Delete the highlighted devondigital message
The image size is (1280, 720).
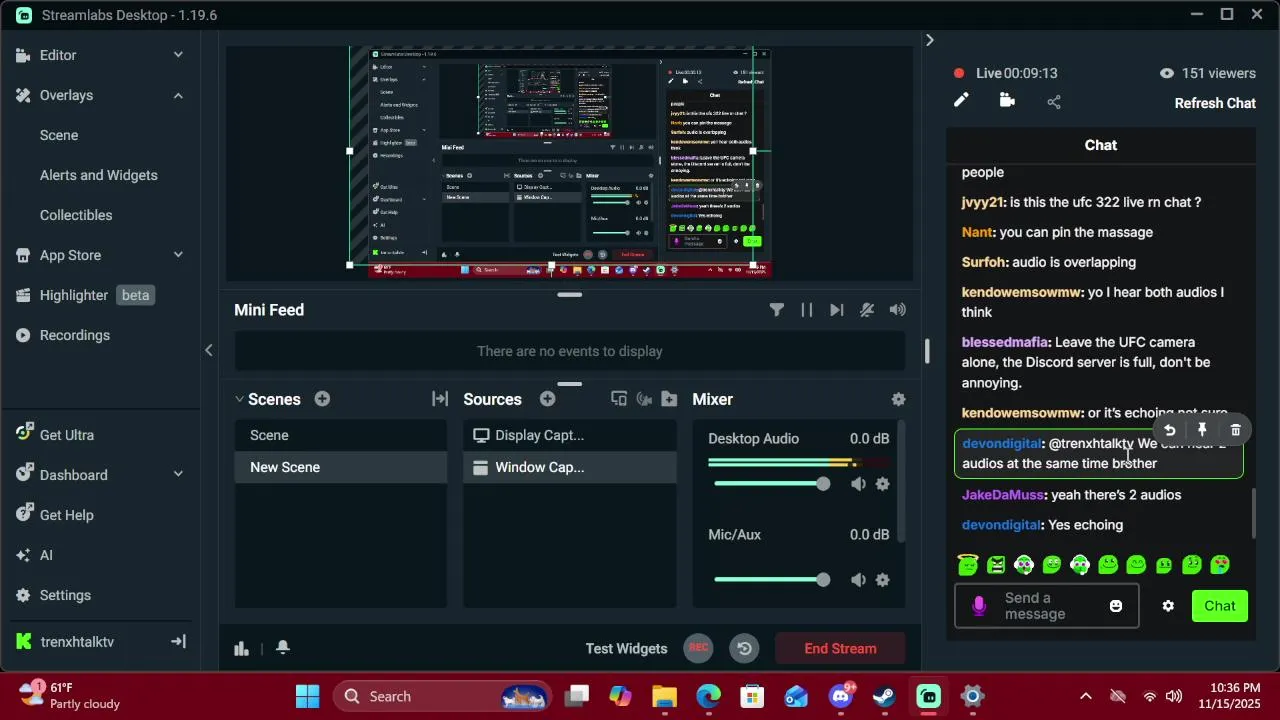1235,430
